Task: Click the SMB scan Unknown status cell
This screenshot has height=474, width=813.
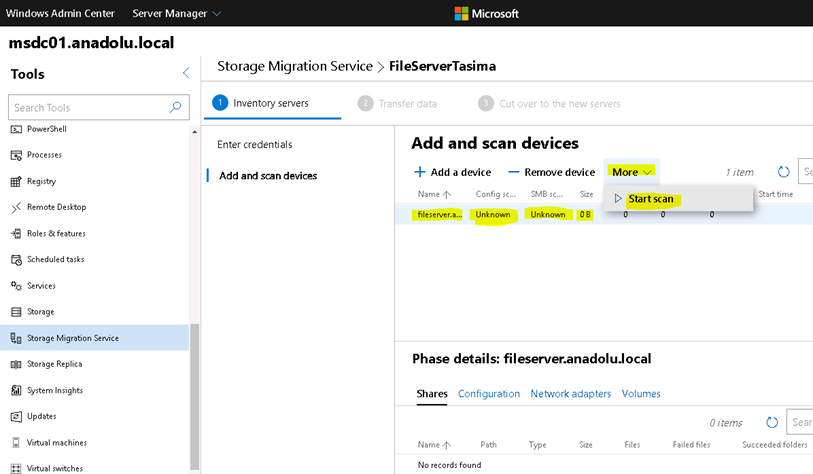Action: click(x=548, y=214)
